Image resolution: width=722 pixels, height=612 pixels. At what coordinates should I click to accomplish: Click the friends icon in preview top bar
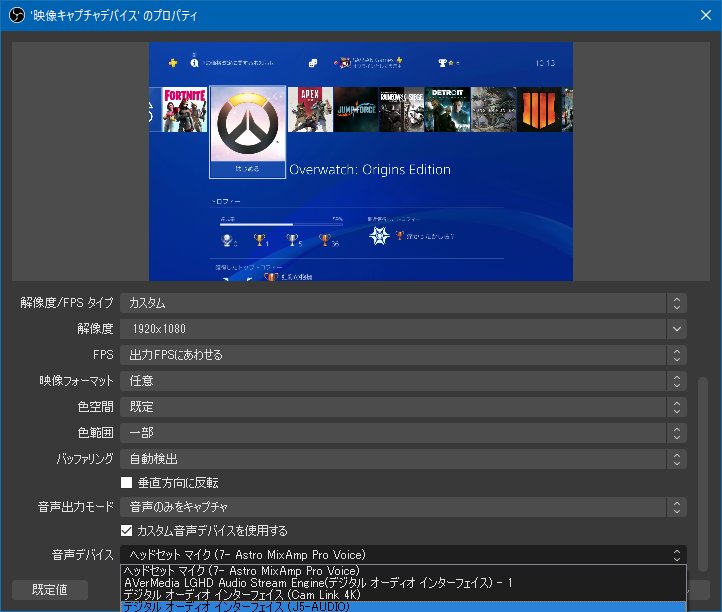coord(313,63)
